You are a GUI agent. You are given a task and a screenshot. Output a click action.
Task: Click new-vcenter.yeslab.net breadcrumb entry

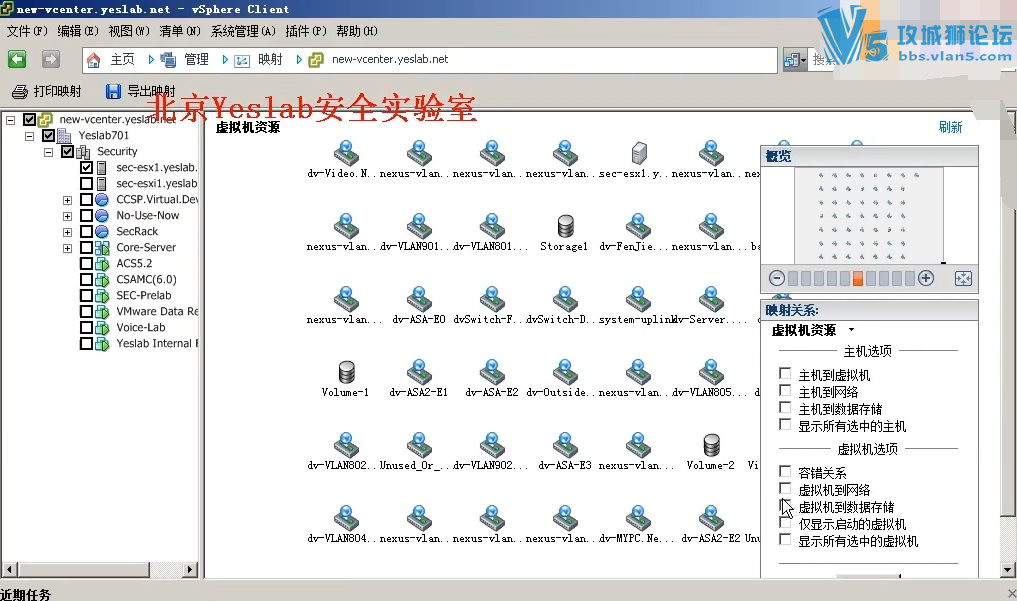[x=390, y=59]
